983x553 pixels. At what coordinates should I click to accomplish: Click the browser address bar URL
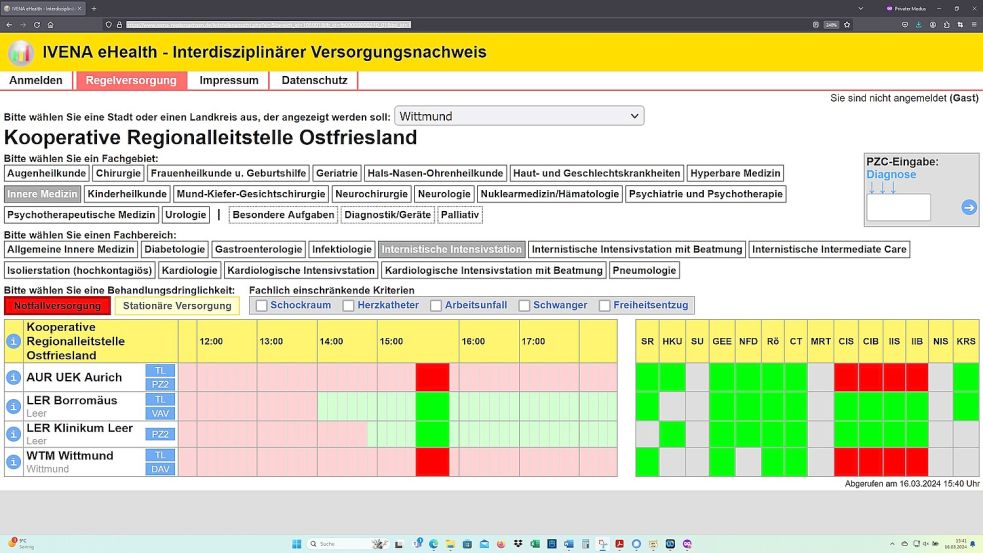click(268, 24)
